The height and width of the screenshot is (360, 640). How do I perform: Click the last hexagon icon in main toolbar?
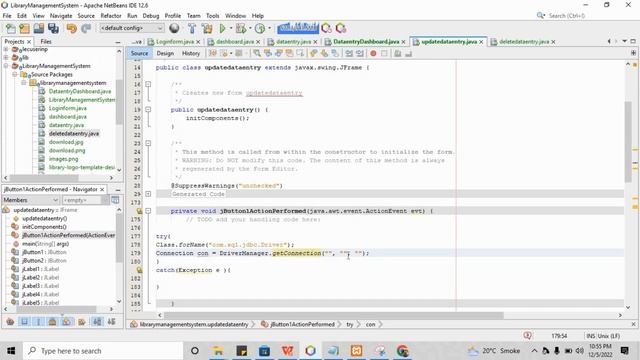341,28
